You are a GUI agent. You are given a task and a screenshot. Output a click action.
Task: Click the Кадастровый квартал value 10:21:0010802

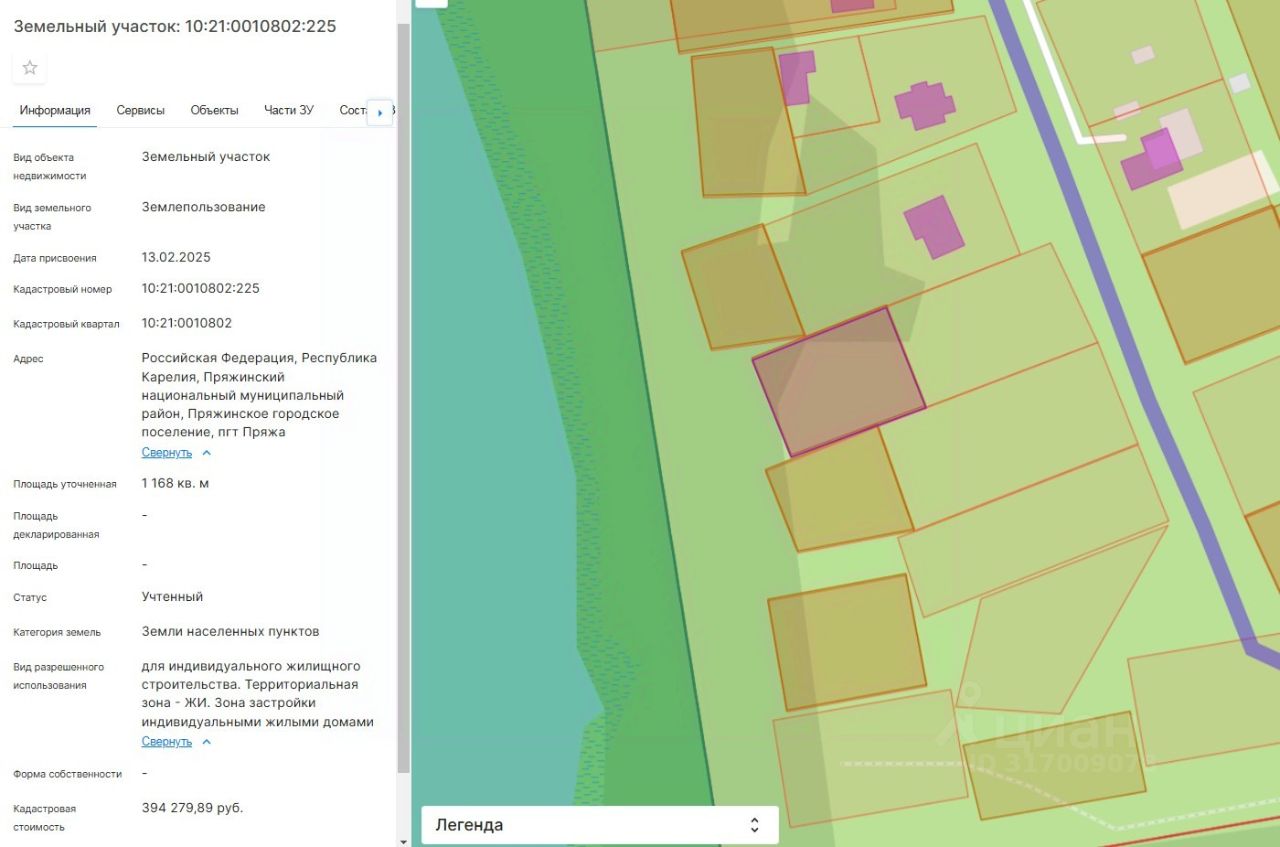click(187, 323)
